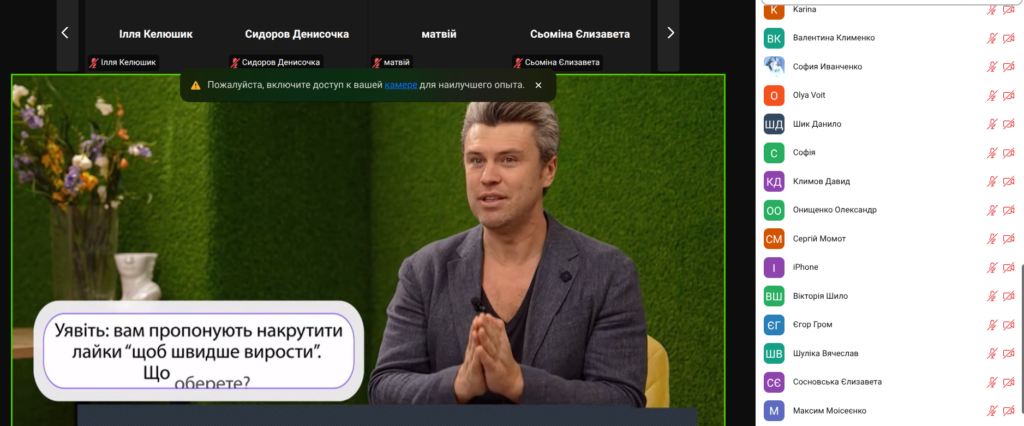
Task: Show next participants with the right arrow
Action: pos(670,33)
